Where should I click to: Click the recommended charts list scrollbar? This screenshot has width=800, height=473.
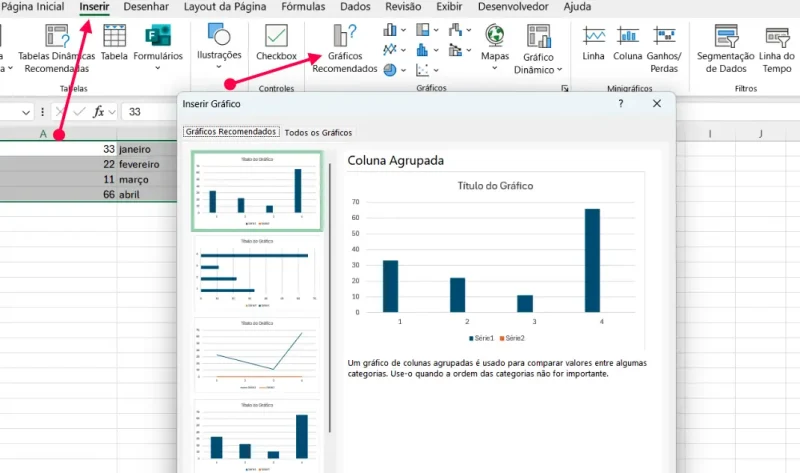(x=330, y=298)
